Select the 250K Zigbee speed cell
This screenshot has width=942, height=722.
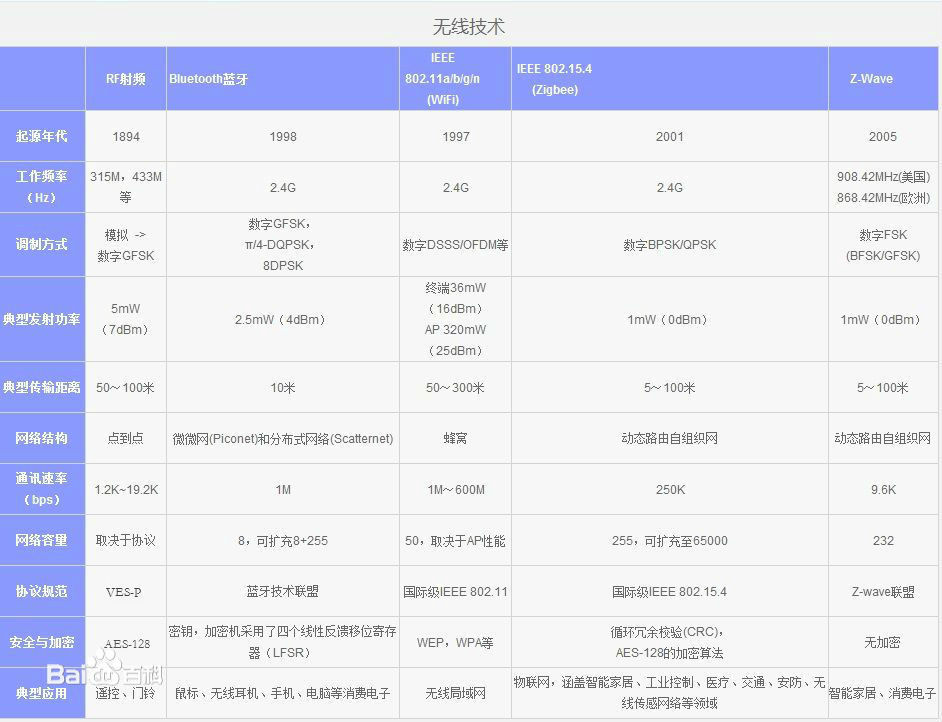tap(669, 489)
